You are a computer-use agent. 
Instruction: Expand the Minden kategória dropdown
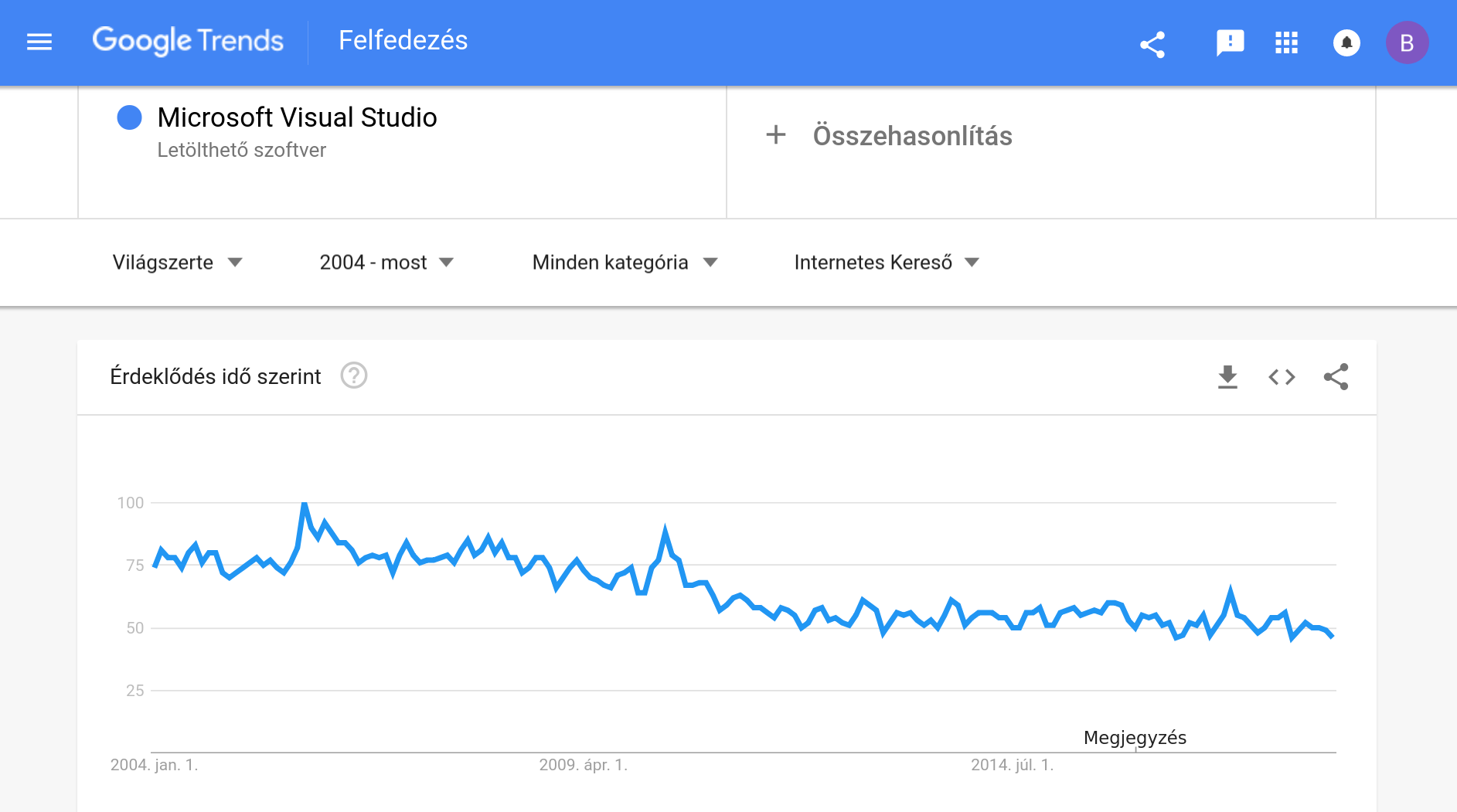(625, 263)
